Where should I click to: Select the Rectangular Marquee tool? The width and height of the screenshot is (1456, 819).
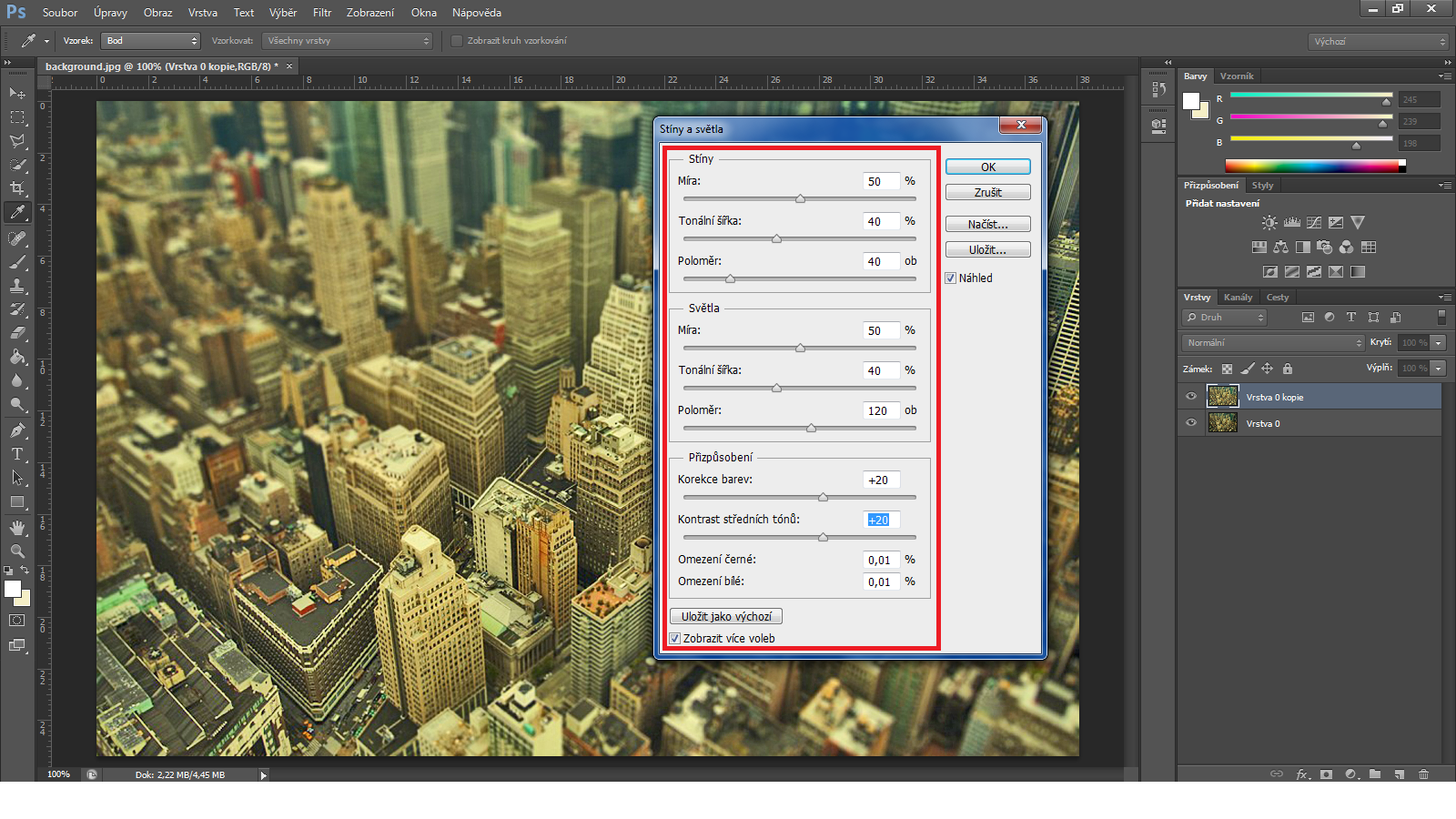click(17, 117)
